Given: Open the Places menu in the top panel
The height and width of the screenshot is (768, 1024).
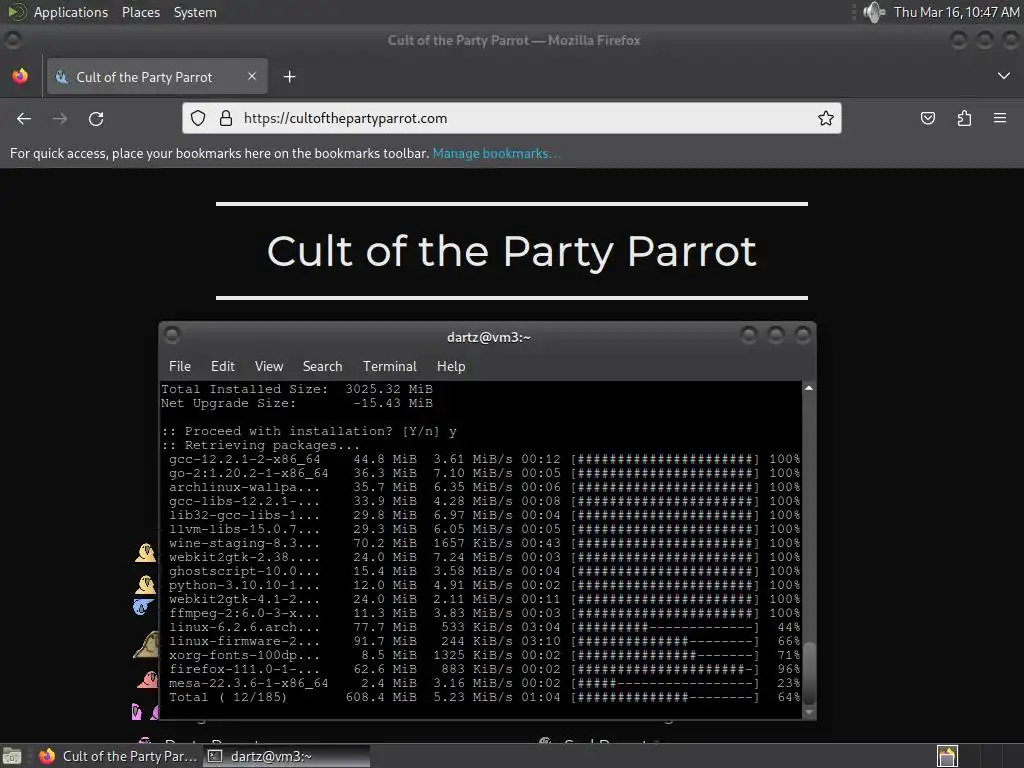Looking at the screenshot, I should pos(140,12).
